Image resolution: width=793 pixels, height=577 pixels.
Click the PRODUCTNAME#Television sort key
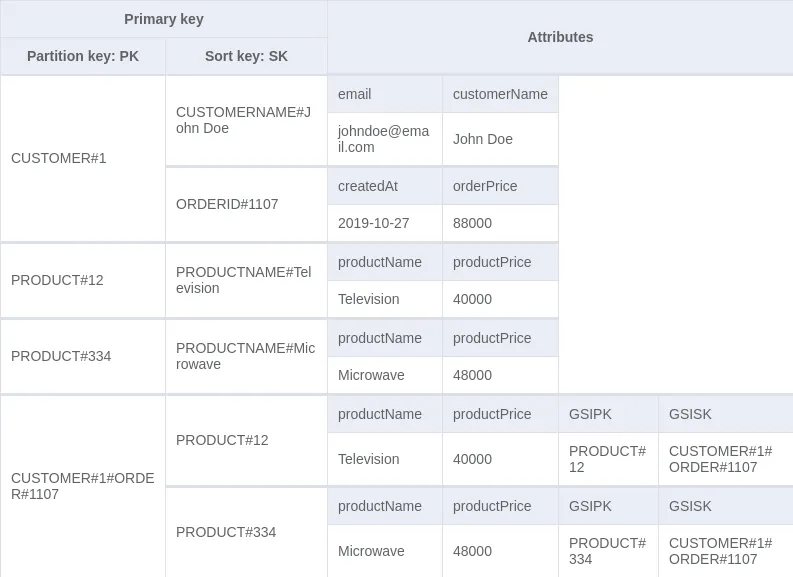246,280
